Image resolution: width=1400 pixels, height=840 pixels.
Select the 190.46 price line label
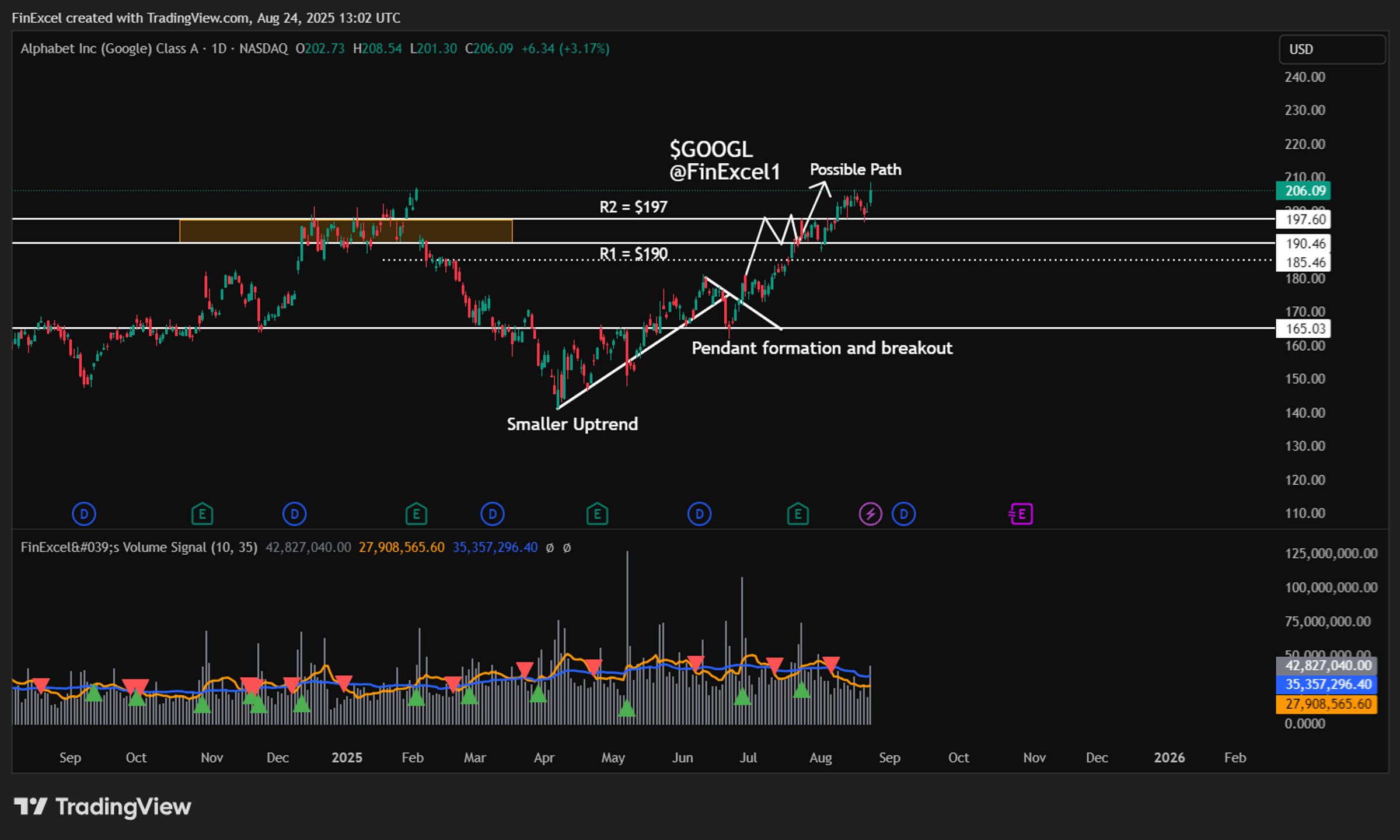click(1303, 243)
